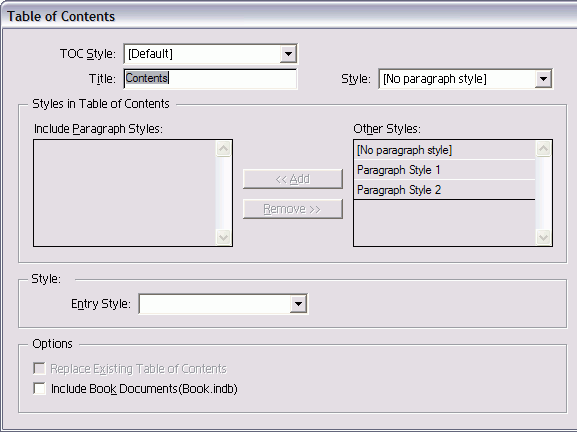Open the title Style dropdown arrow
The image size is (577, 432).
[543, 79]
